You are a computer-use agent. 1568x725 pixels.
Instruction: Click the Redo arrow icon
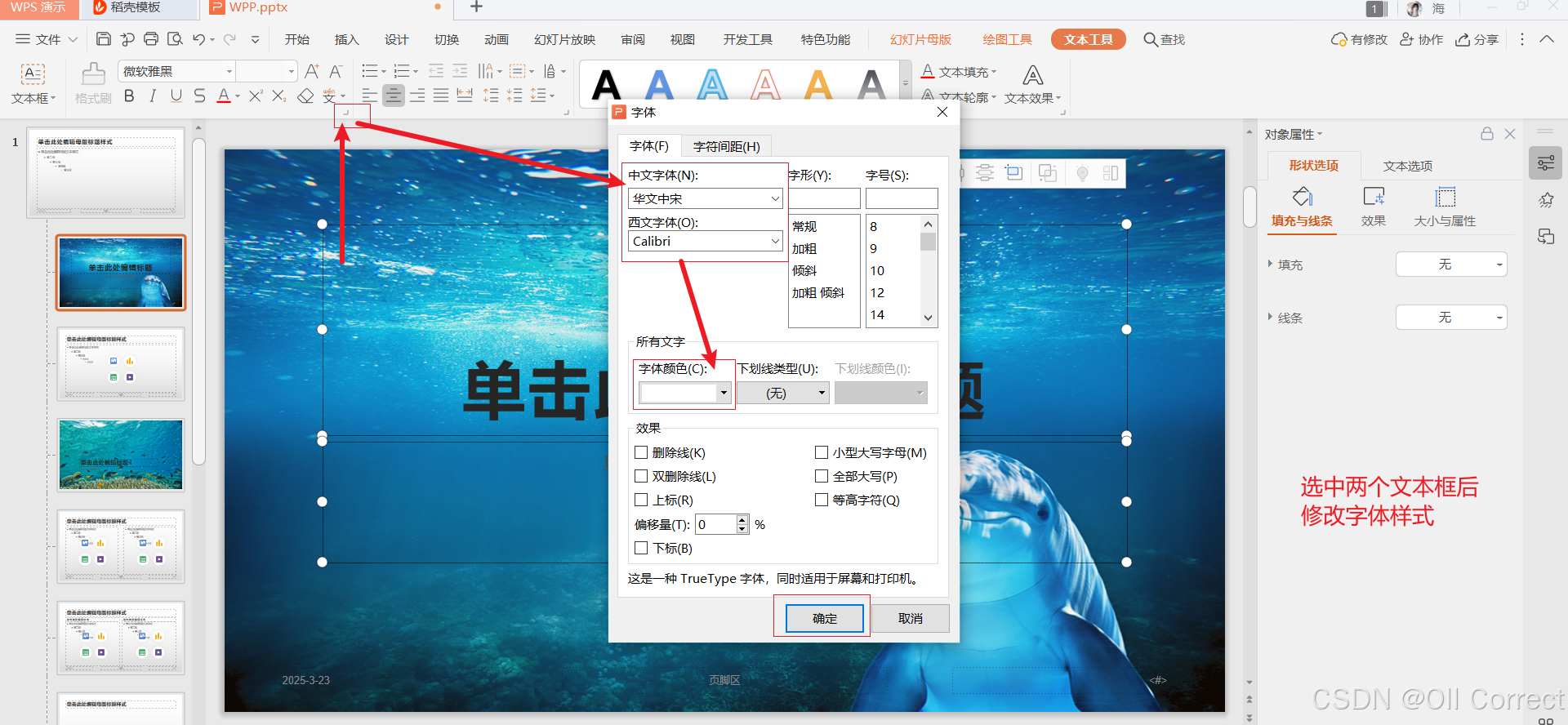230,39
